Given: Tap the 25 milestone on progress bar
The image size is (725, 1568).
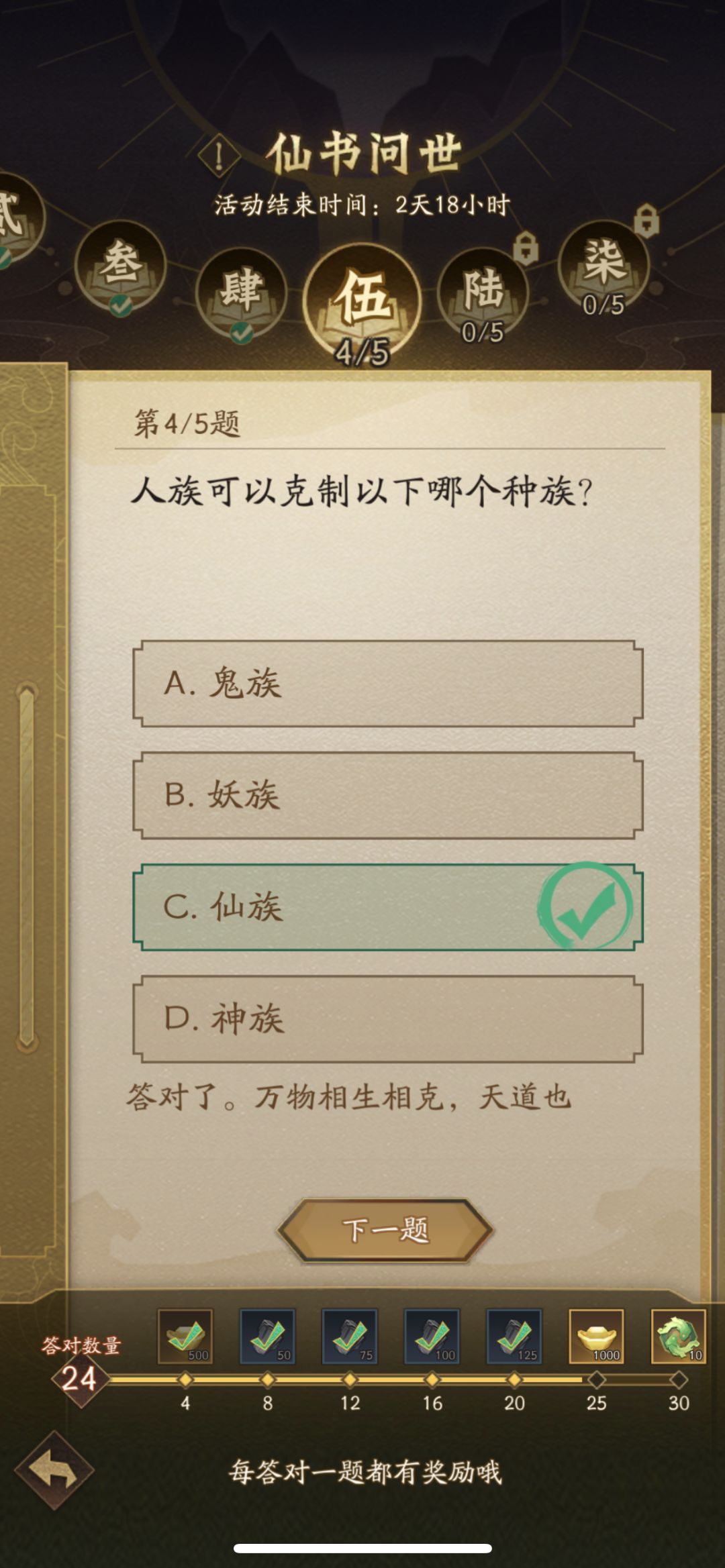Looking at the screenshot, I should (596, 1379).
